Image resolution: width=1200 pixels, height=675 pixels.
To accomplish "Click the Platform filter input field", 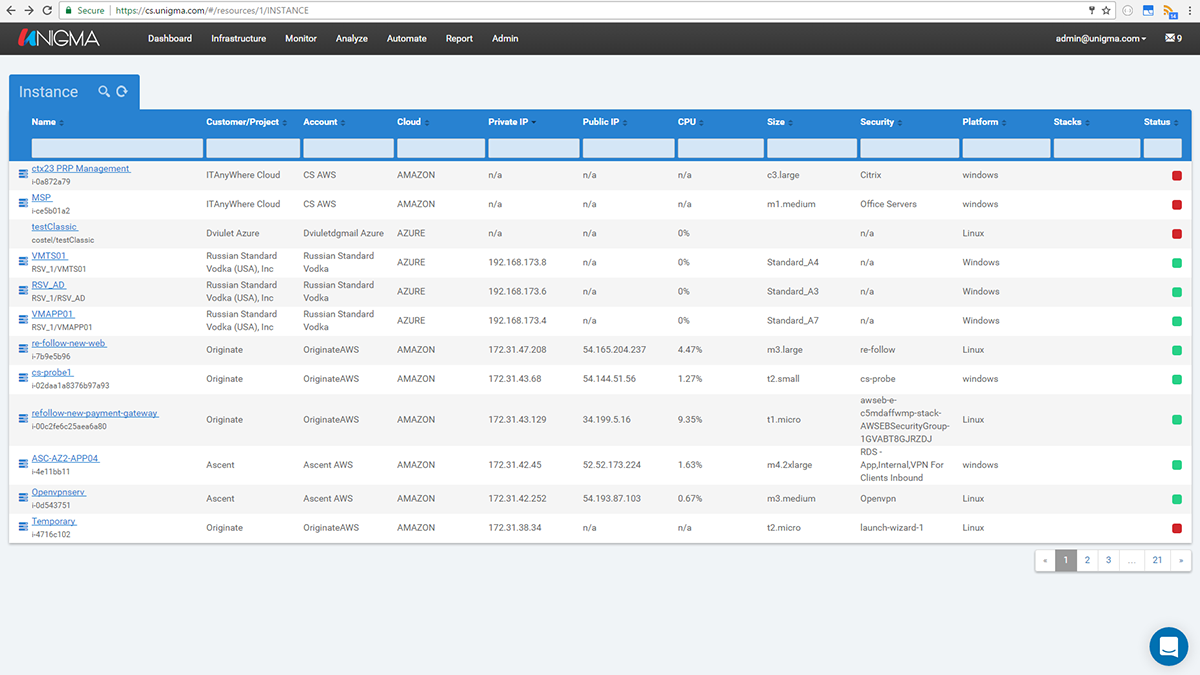I will click(1006, 148).
